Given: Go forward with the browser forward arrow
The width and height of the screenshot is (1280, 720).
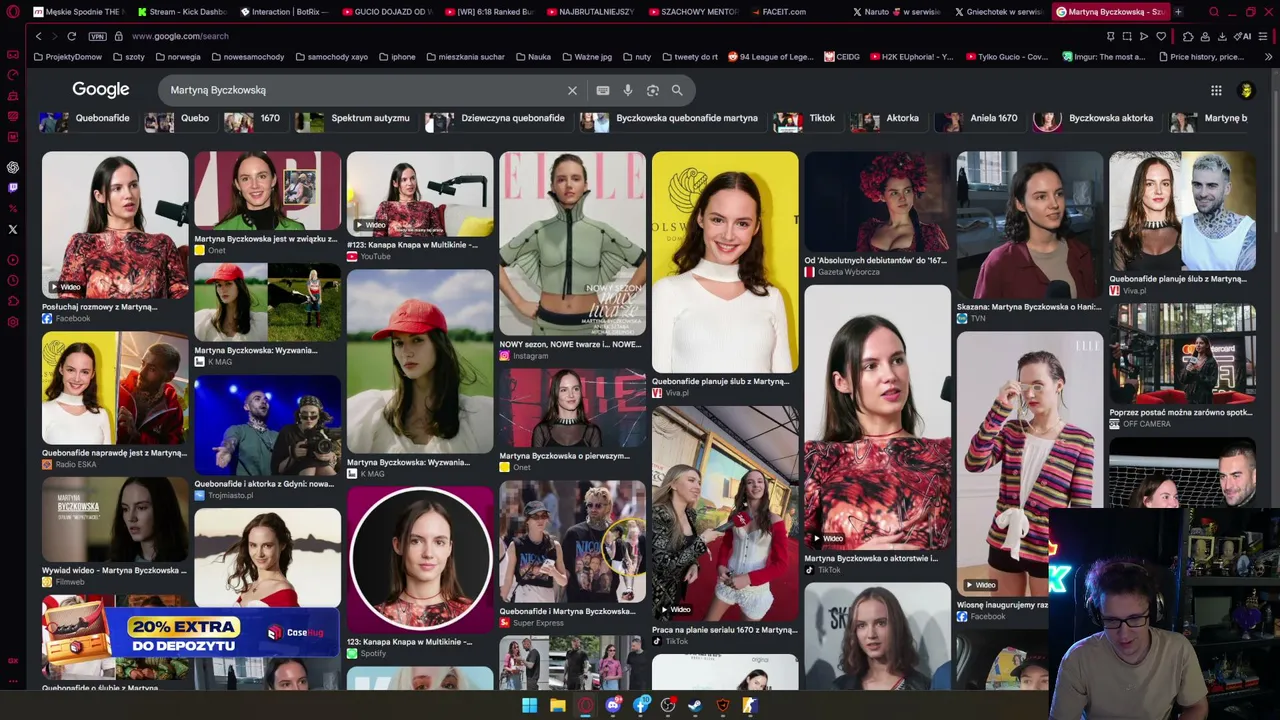Looking at the screenshot, I should (x=54, y=36).
